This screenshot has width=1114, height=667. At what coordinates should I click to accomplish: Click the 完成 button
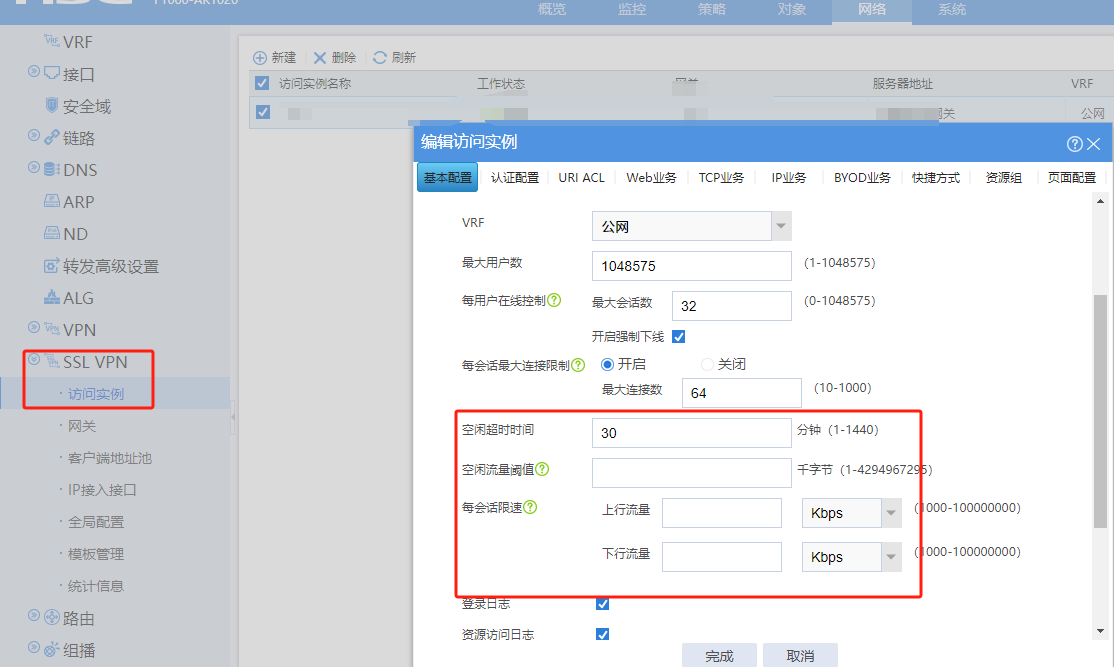click(719, 656)
